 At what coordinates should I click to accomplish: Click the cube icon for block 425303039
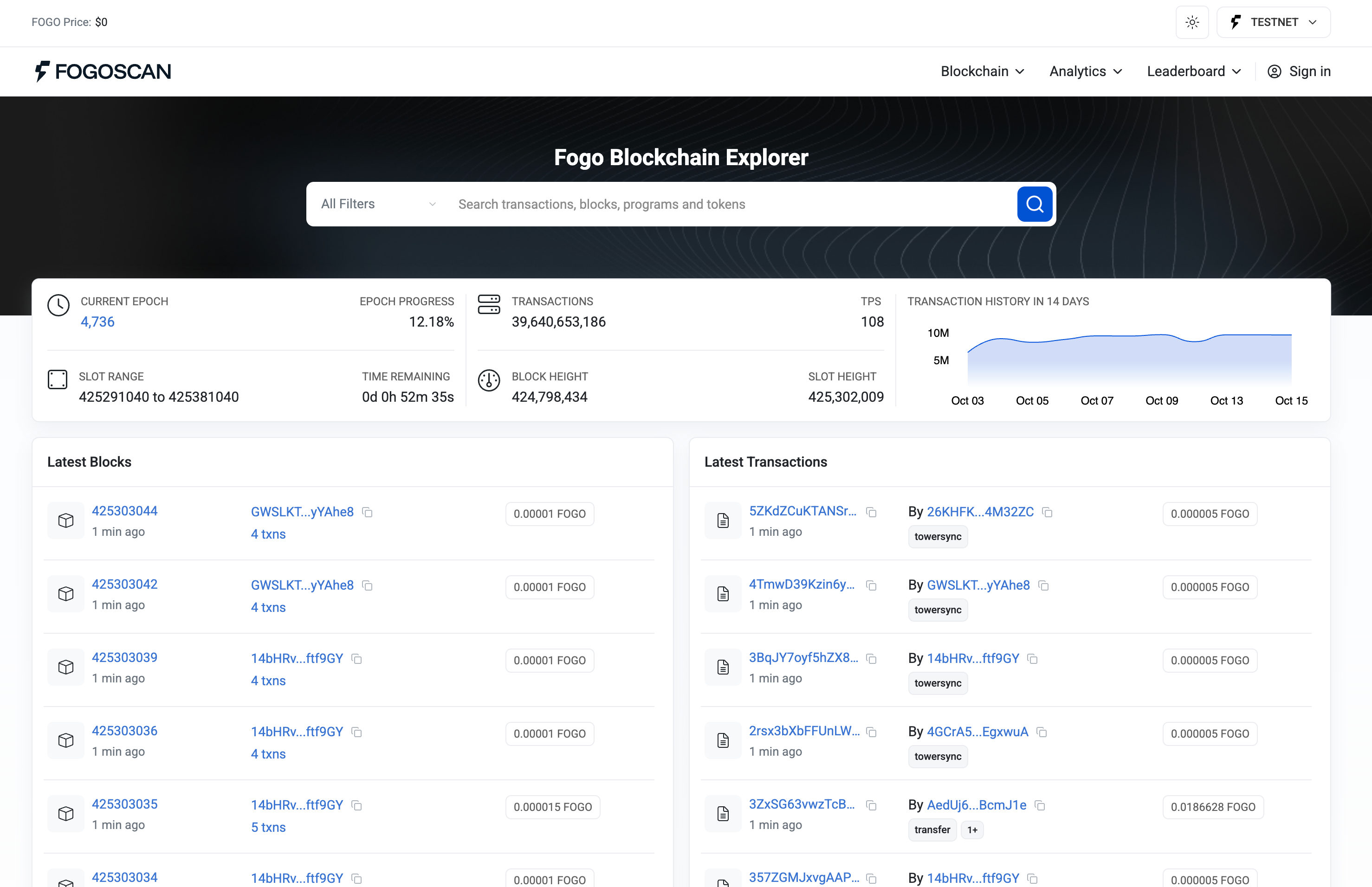(66, 667)
